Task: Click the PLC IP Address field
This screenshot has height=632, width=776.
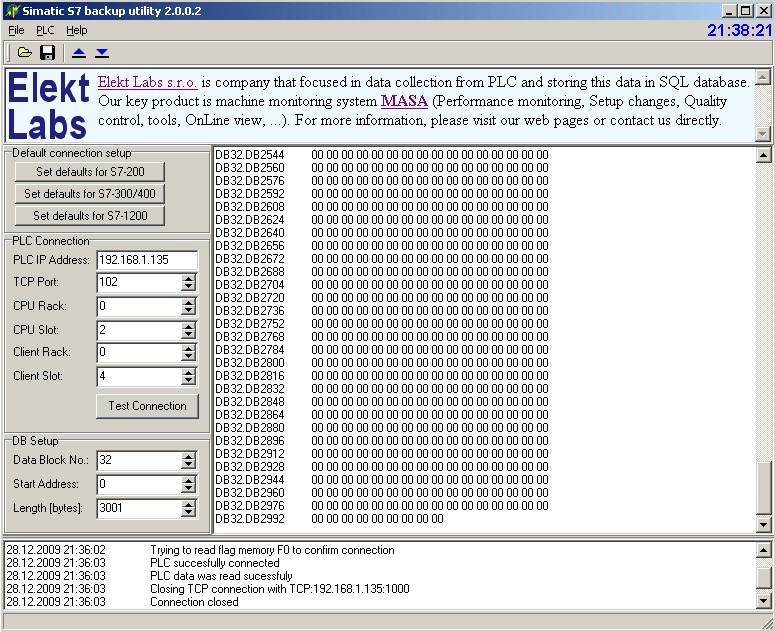Action: 147,260
